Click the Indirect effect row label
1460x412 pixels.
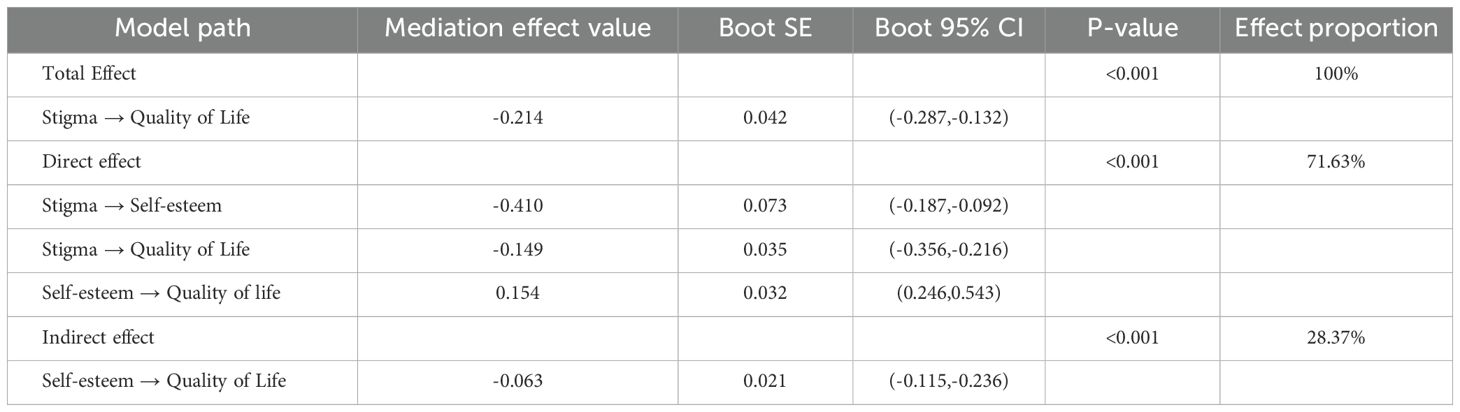click(98, 337)
